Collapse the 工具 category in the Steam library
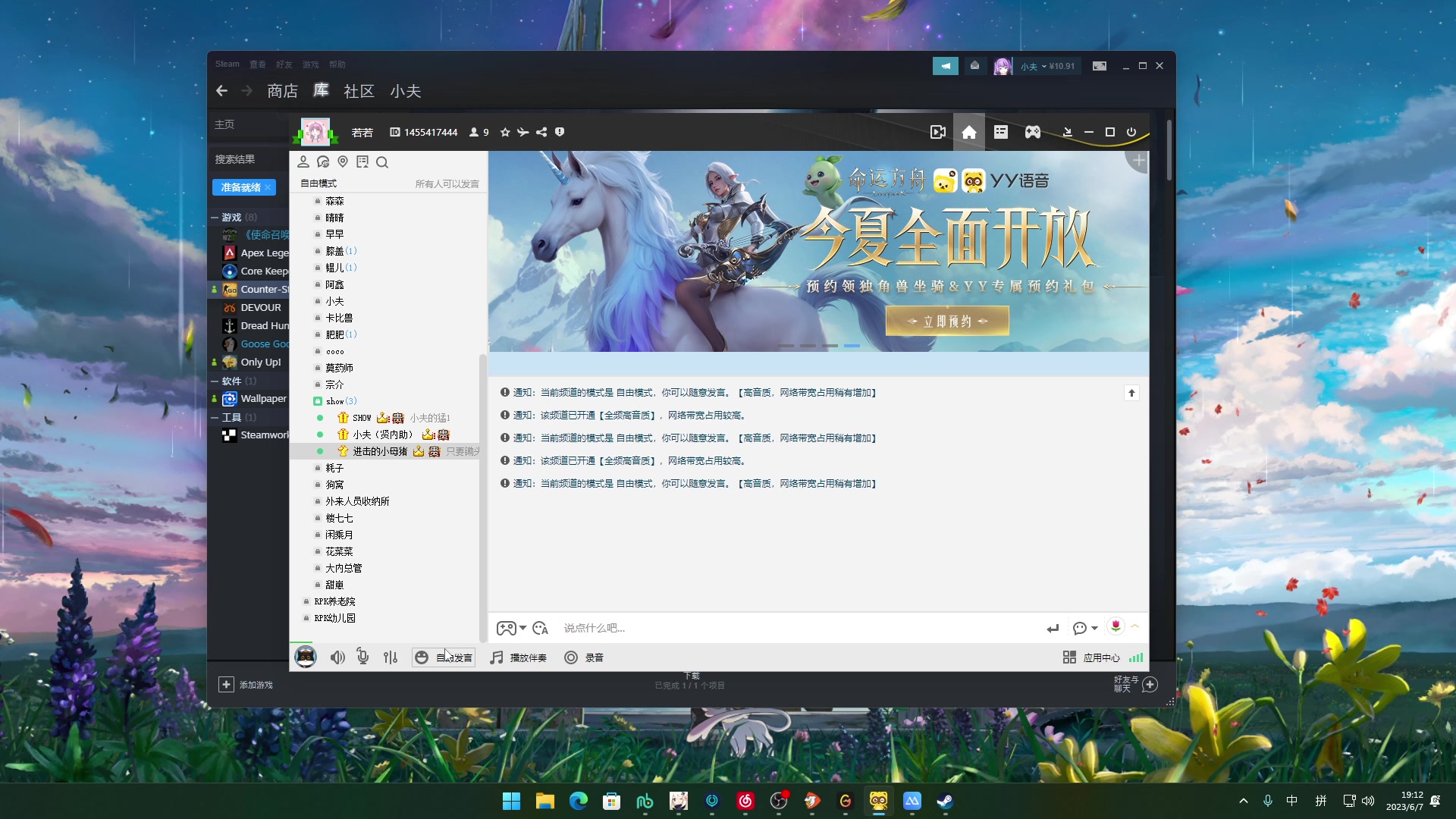Viewport: 1456px width, 819px height. [x=215, y=418]
